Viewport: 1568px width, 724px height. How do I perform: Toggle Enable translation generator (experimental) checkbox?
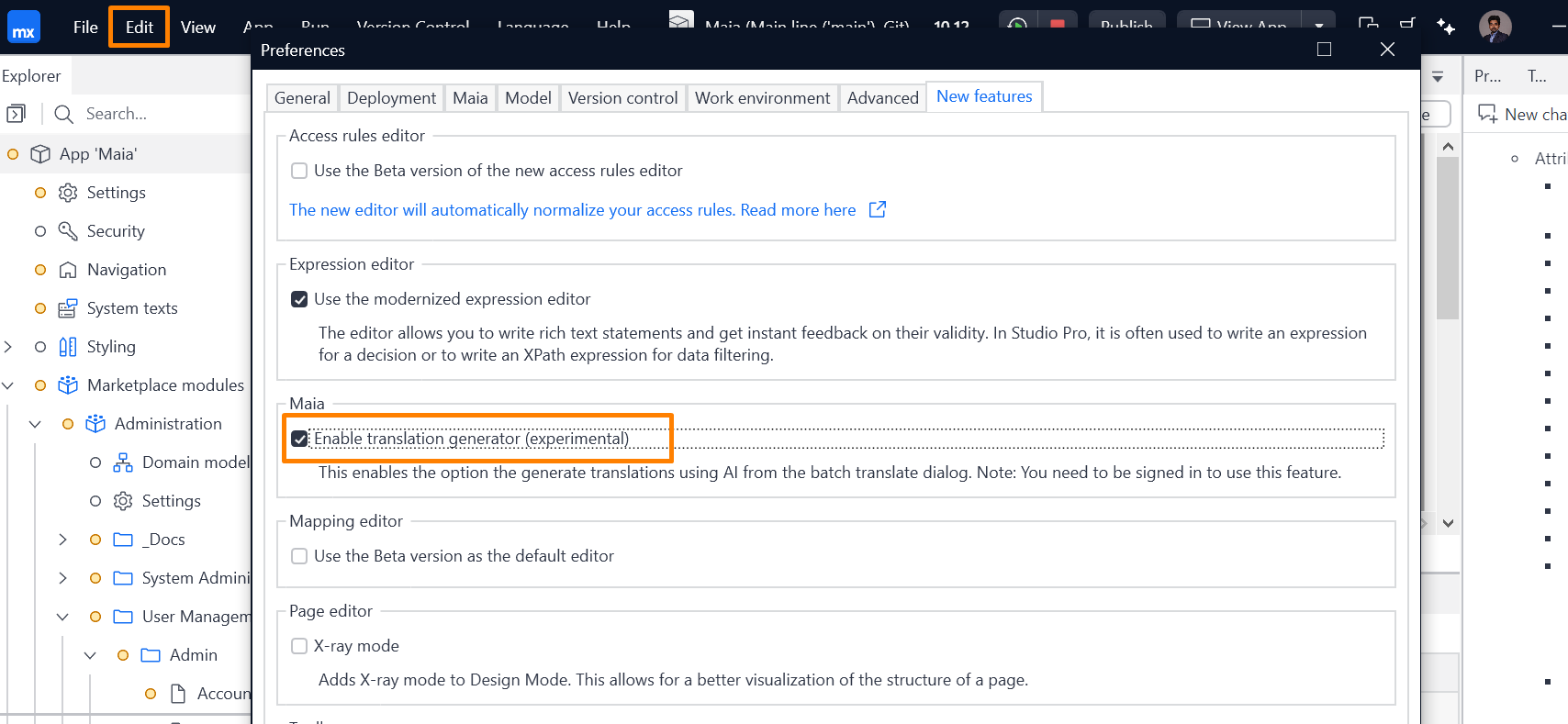(x=299, y=439)
